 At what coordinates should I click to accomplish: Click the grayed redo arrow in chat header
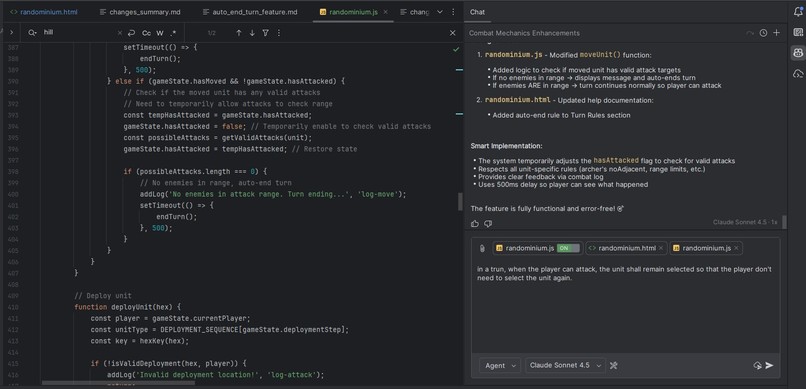(750, 33)
